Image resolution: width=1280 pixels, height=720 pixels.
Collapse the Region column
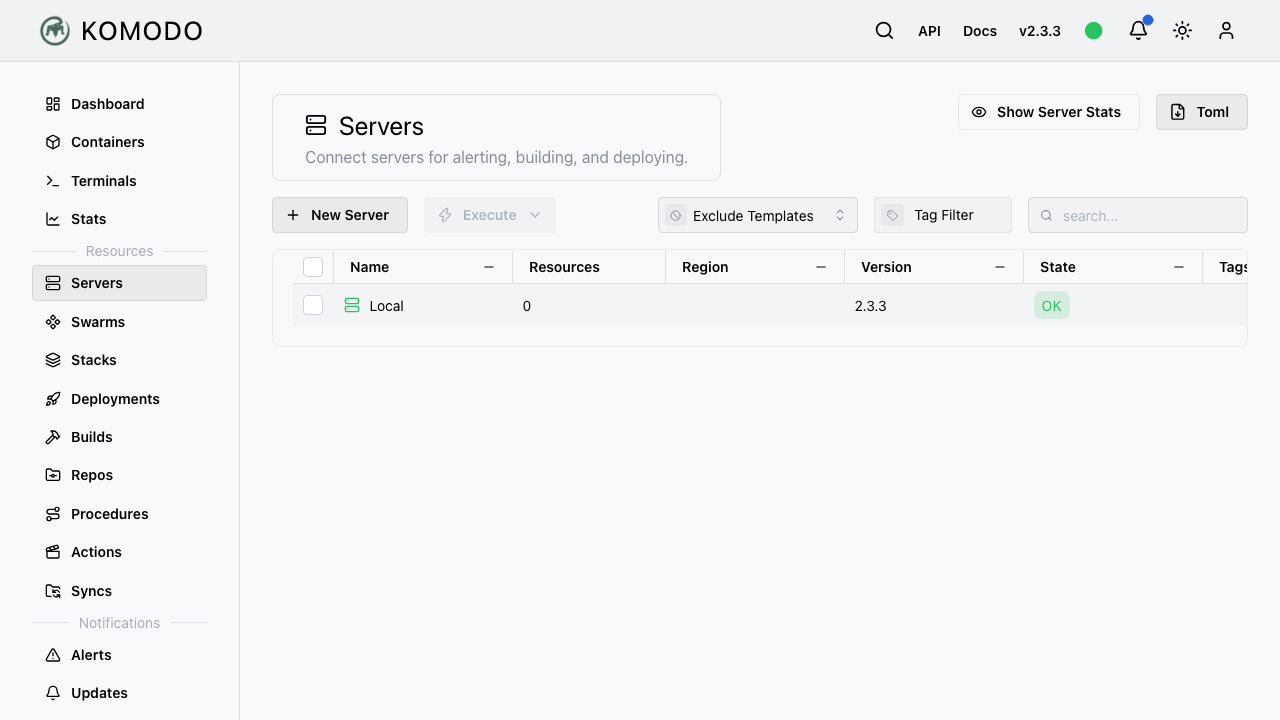pyautogui.click(x=821, y=267)
